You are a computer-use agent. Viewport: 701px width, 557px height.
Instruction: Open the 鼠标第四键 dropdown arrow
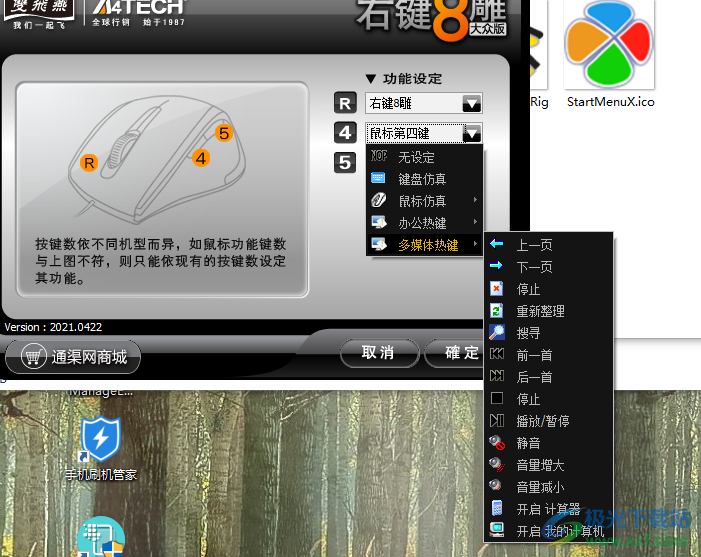point(472,133)
